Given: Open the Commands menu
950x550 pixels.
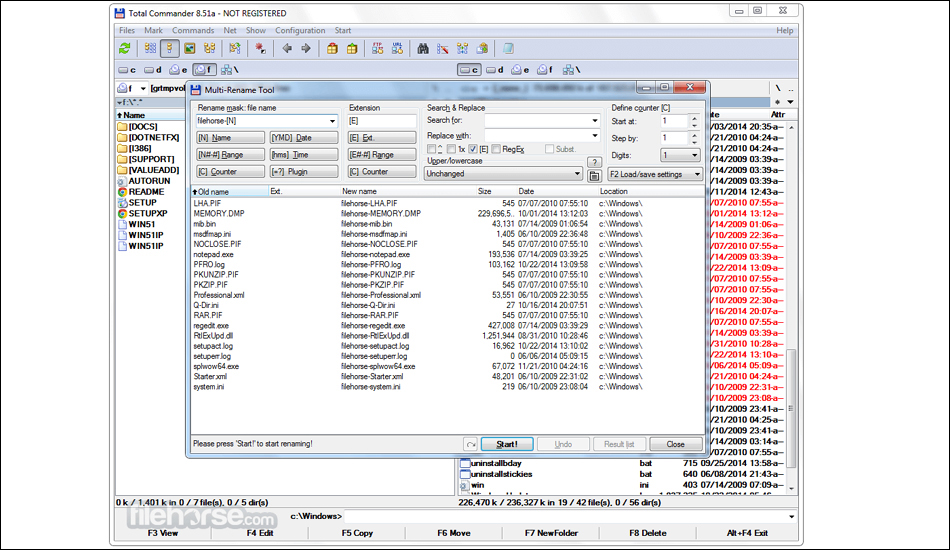Looking at the screenshot, I should point(193,30).
